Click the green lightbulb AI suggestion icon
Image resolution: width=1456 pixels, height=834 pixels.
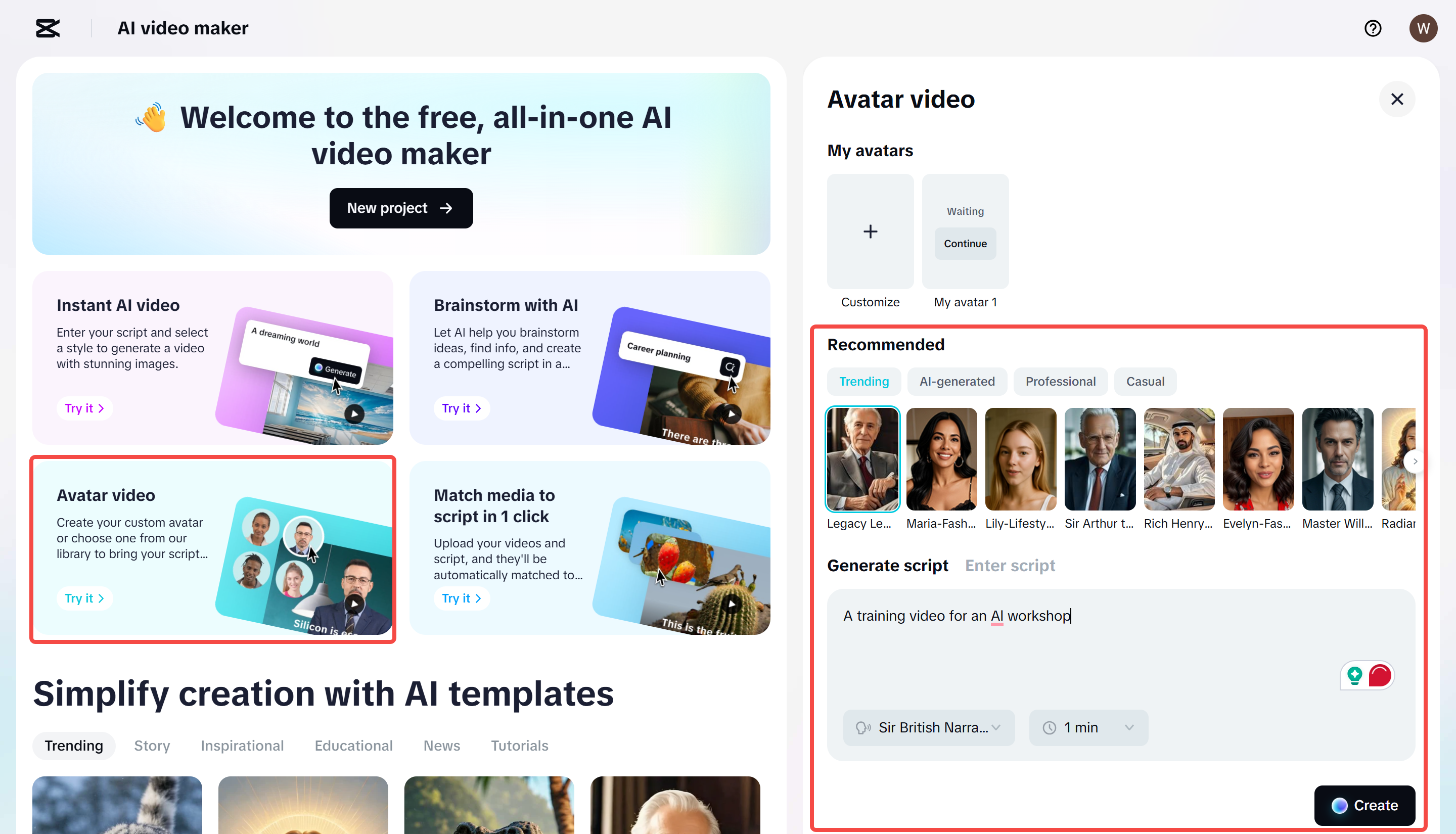click(1354, 675)
